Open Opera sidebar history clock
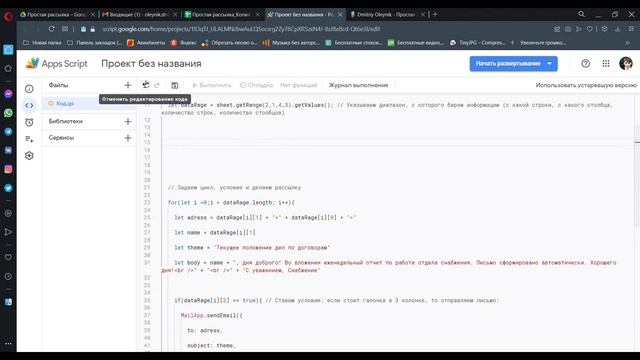This screenshot has height=360, width=640. (8, 276)
